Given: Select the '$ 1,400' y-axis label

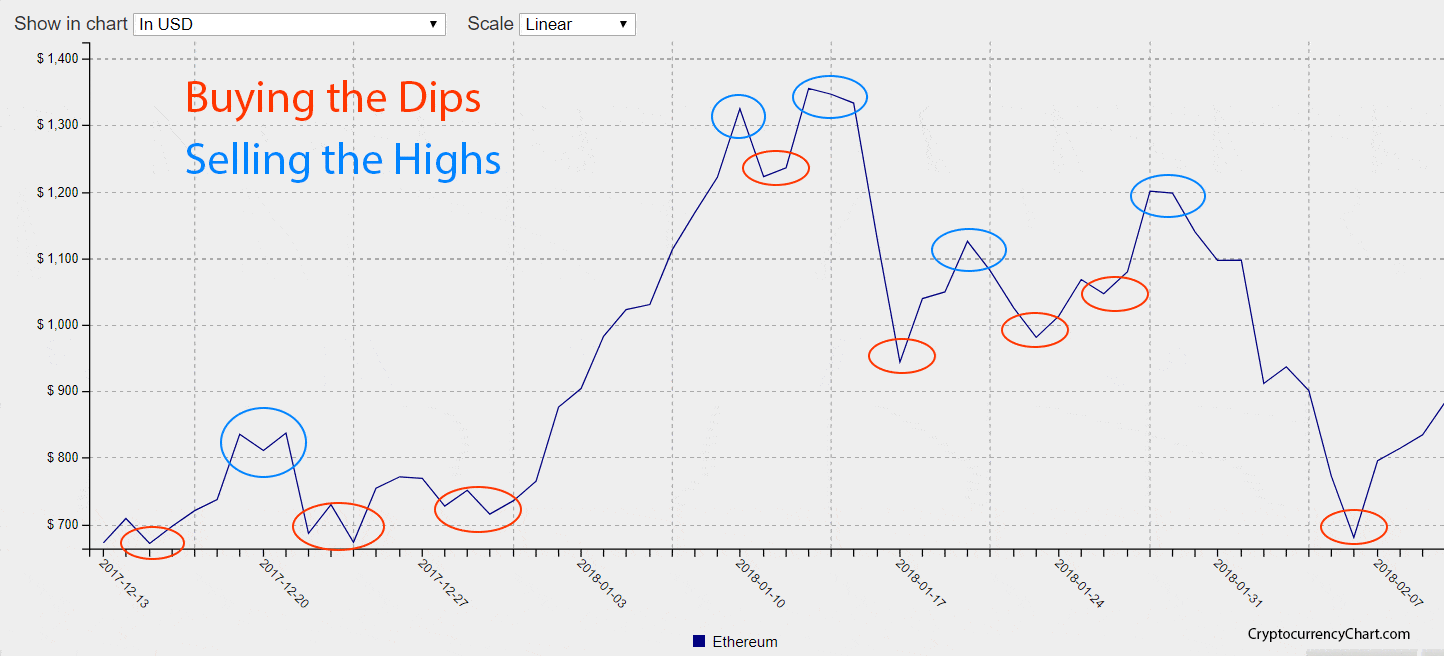Looking at the screenshot, I should pyautogui.click(x=56, y=57).
